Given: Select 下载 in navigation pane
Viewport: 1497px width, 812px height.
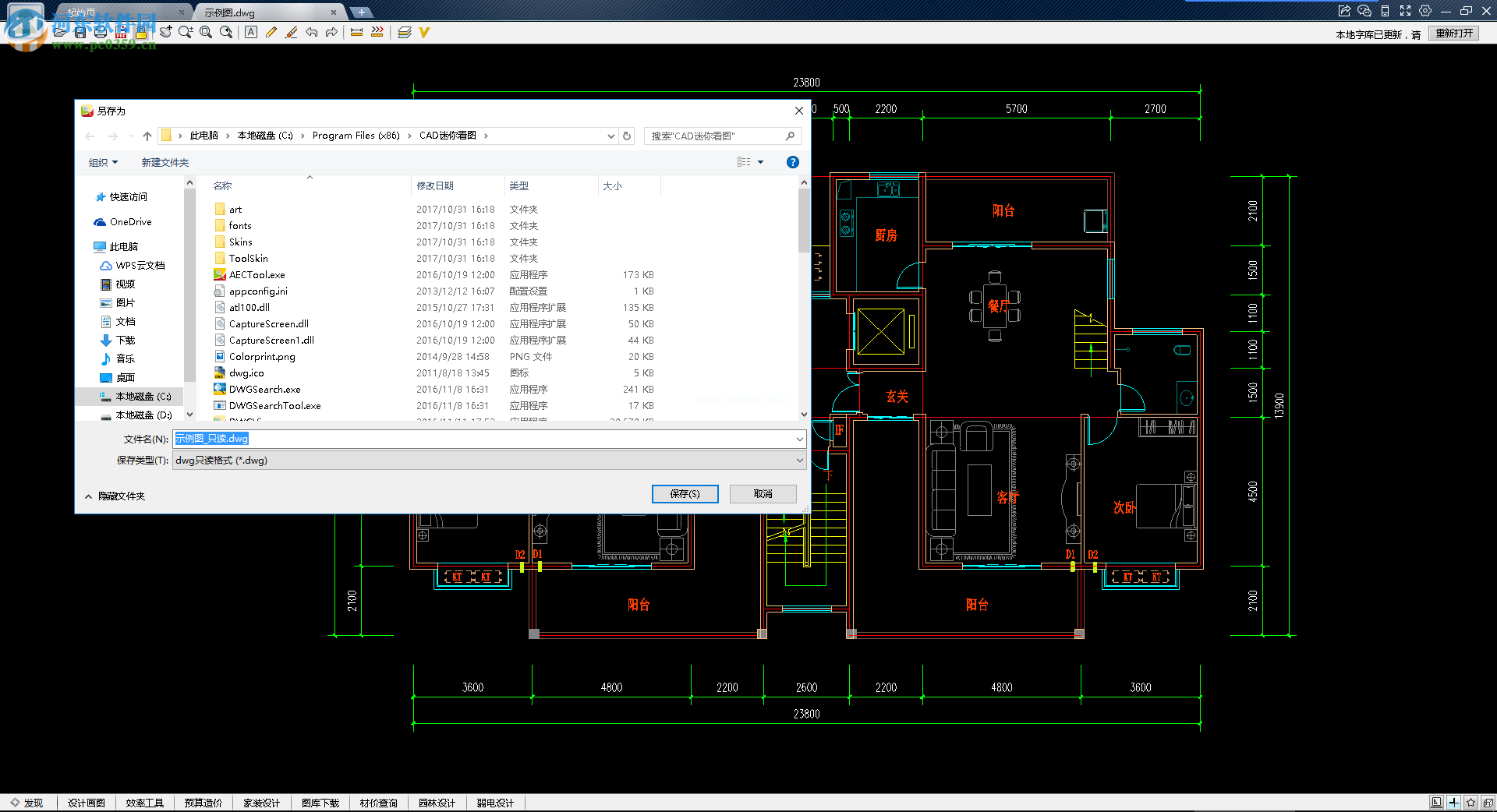Looking at the screenshot, I should pyautogui.click(x=118, y=340).
